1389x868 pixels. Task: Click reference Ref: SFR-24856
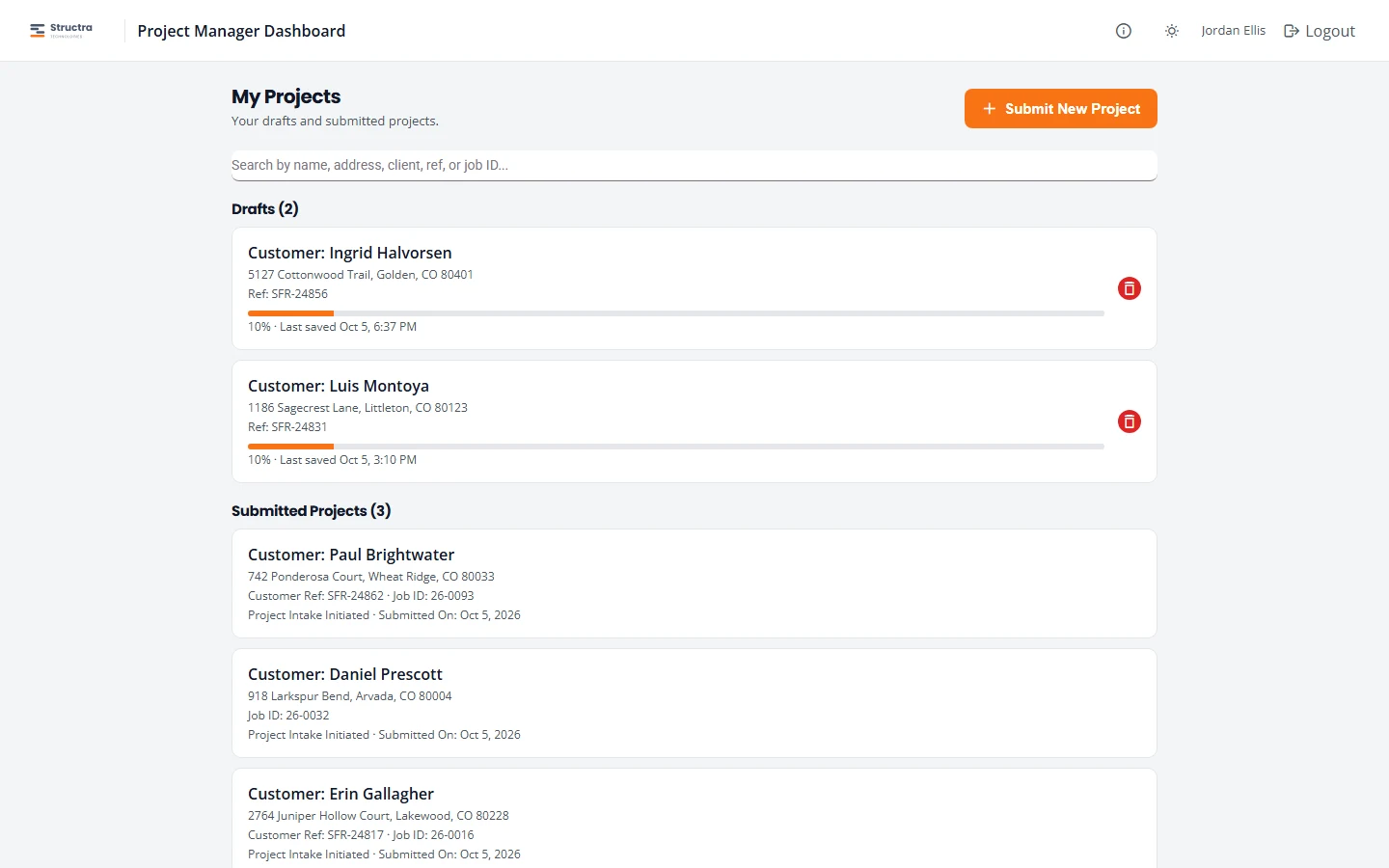(287, 294)
